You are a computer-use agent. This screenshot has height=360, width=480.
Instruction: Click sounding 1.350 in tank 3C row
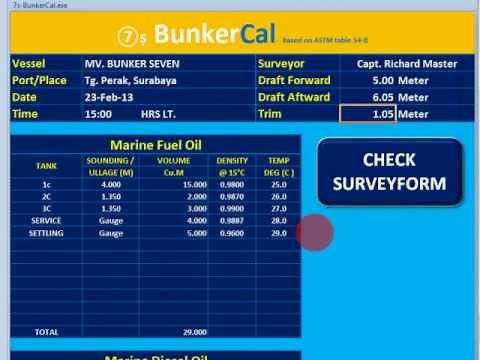[x=111, y=209]
